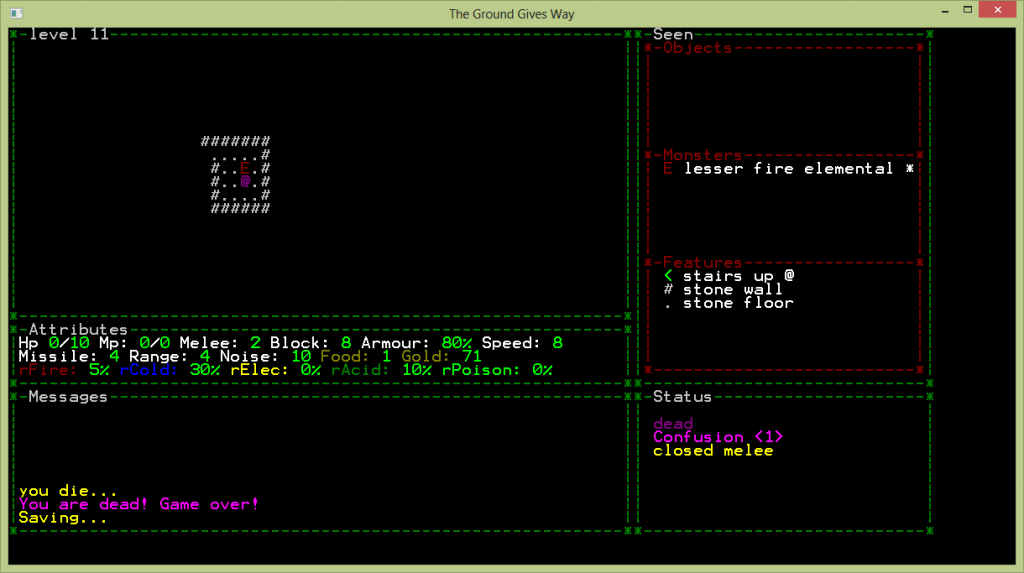Click the Missile: 4 attribute
This screenshot has height=573, width=1024.
69,357
